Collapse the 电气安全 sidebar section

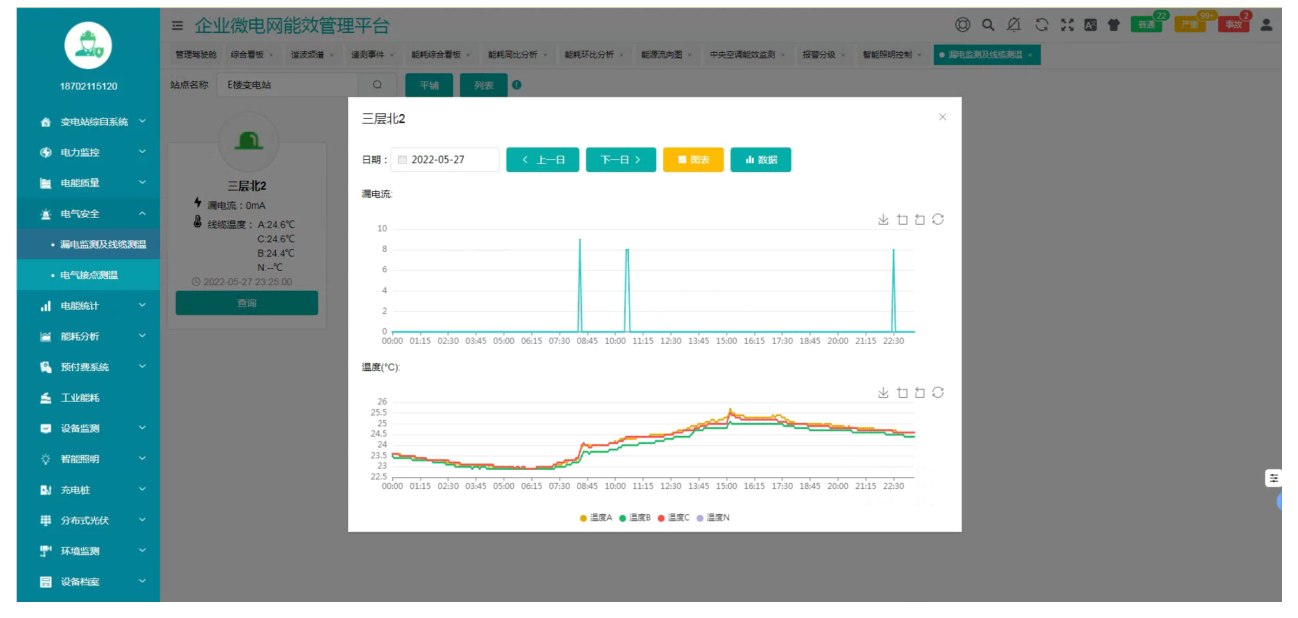(88, 214)
